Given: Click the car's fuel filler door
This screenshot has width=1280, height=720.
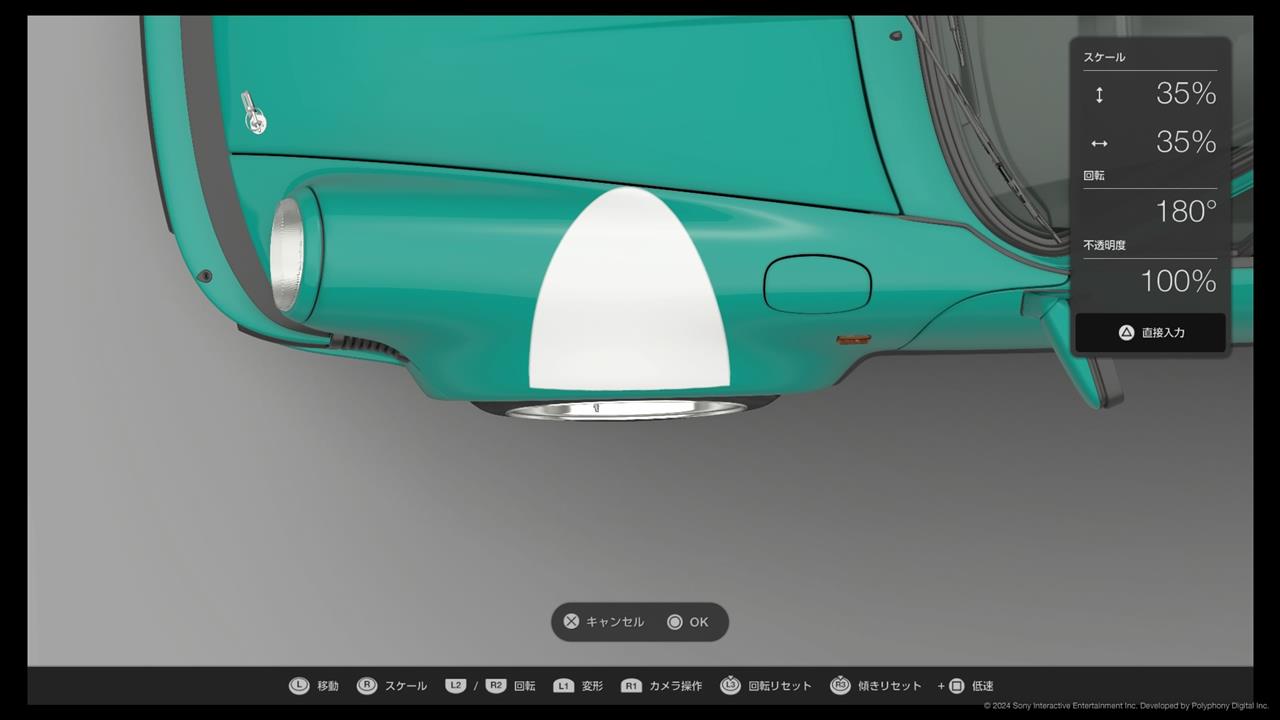Looking at the screenshot, I should click(x=817, y=284).
